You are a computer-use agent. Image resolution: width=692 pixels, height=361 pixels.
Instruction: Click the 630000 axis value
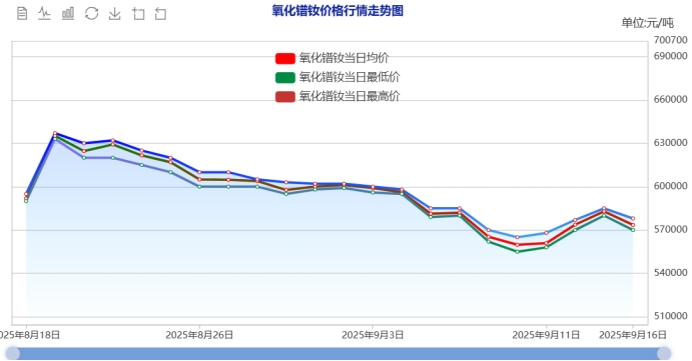pos(670,143)
